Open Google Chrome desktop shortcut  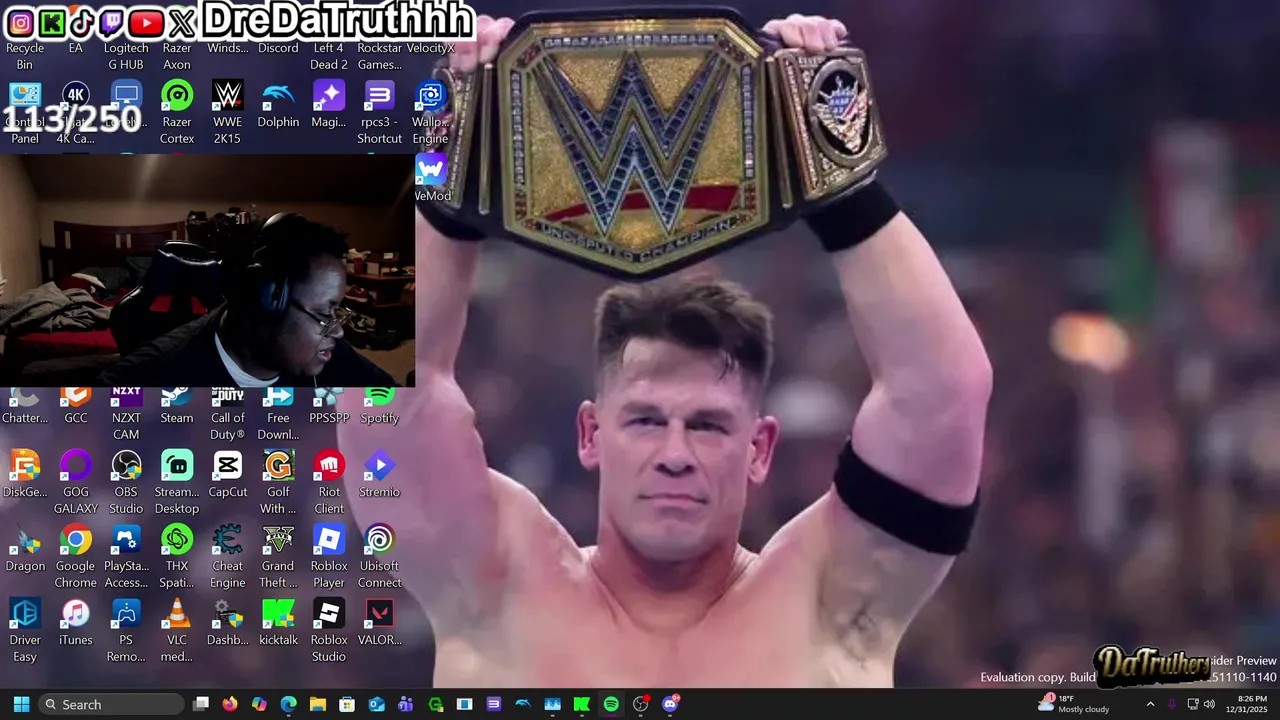point(76,556)
